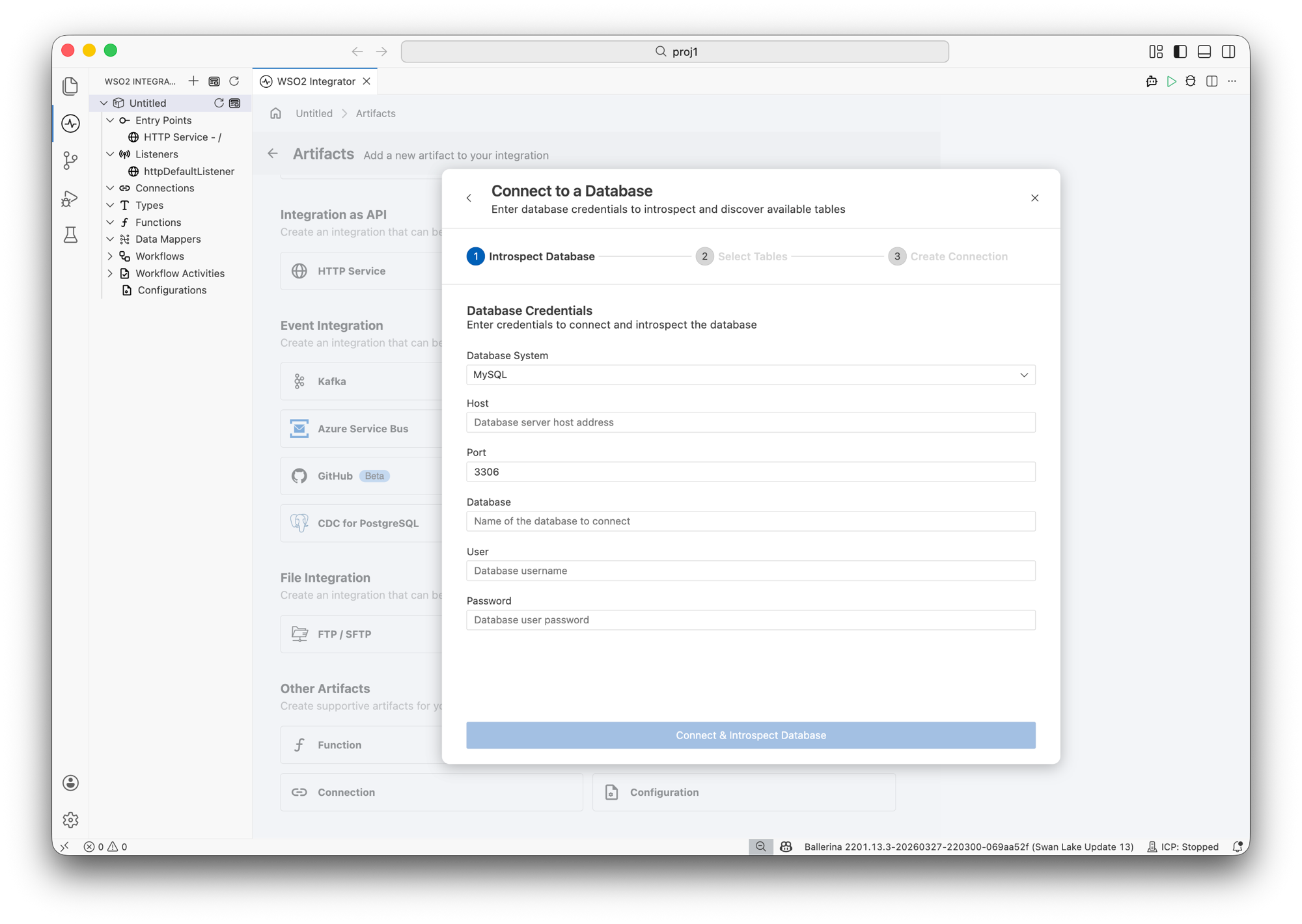Screen dimensions: 1302x924
Task: Open the Manage settings gear
Action: (70, 820)
